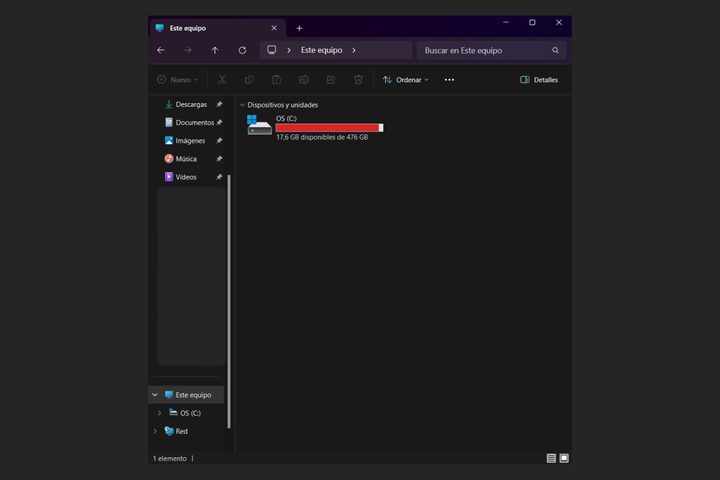
Task: Switch to details list view layout
Action: coord(551,458)
